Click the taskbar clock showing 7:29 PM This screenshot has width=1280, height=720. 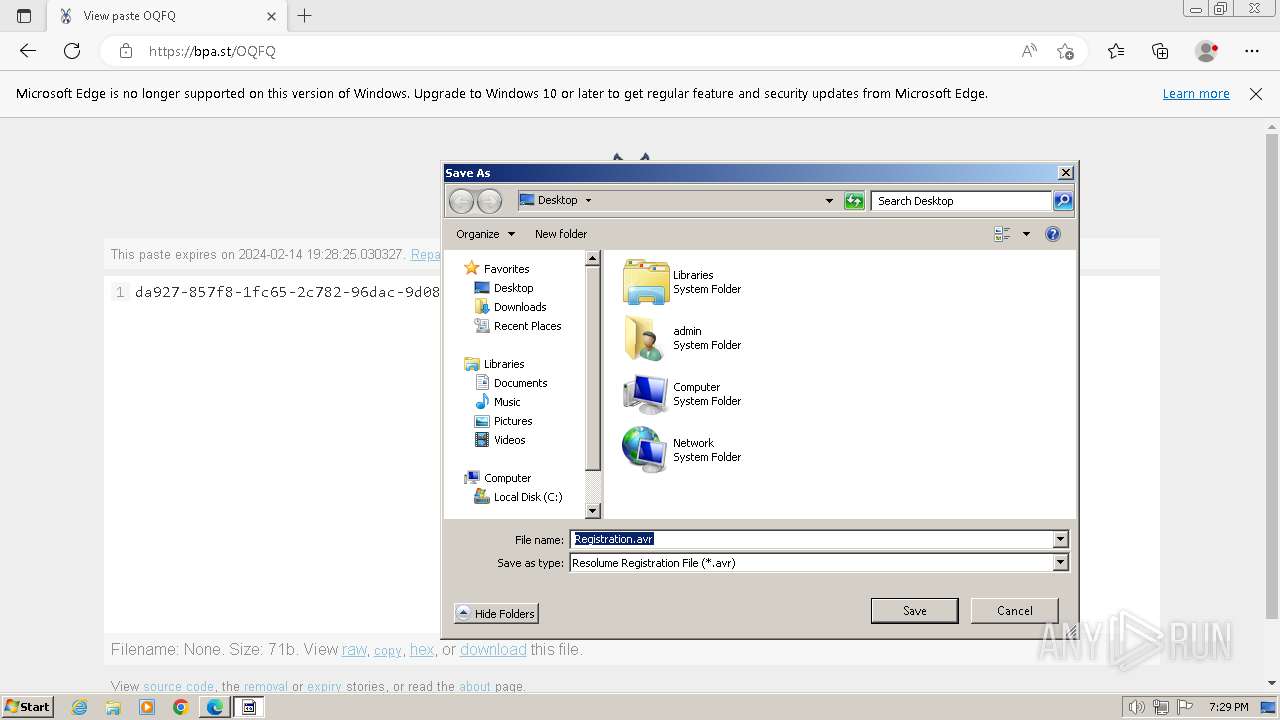tap(1228, 707)
